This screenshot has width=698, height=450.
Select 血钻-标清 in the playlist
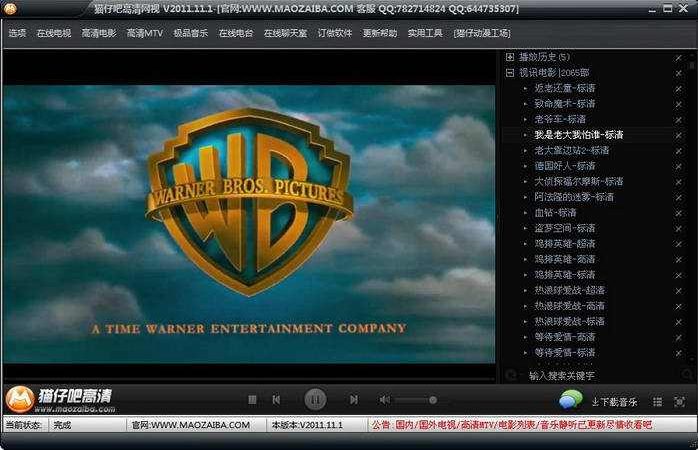coord(555,213)
